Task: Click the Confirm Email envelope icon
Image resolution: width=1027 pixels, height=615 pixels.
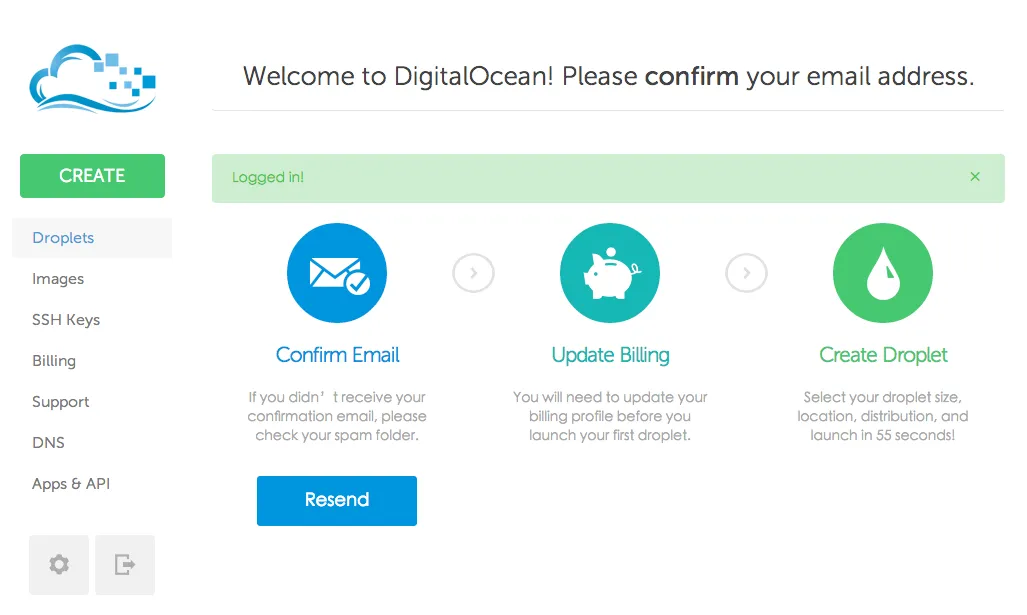Action: pos(337,272)
